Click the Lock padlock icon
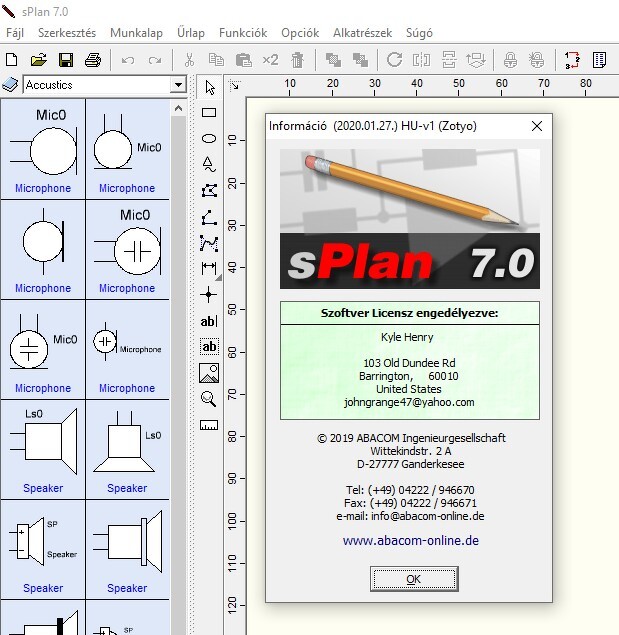The width and height of the screenshot is (619, 635). [510, 60]
